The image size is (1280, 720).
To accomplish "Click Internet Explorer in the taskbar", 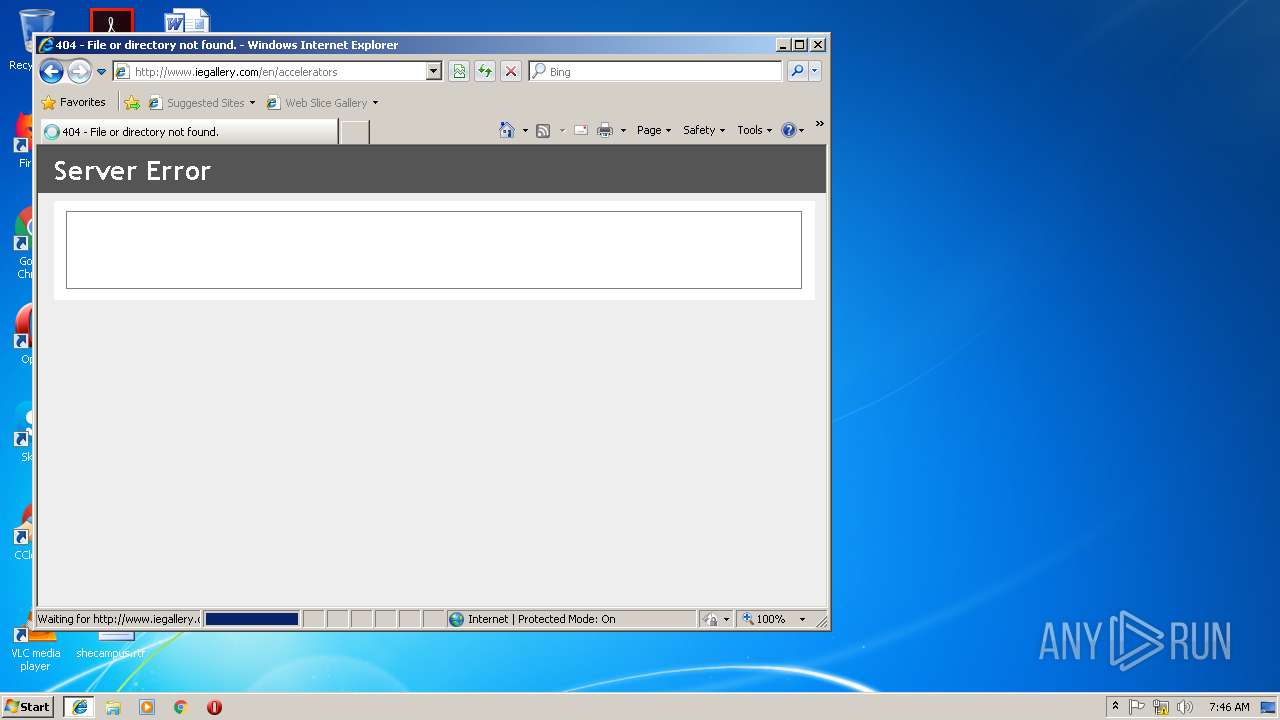I will click(x=79, y=707).
